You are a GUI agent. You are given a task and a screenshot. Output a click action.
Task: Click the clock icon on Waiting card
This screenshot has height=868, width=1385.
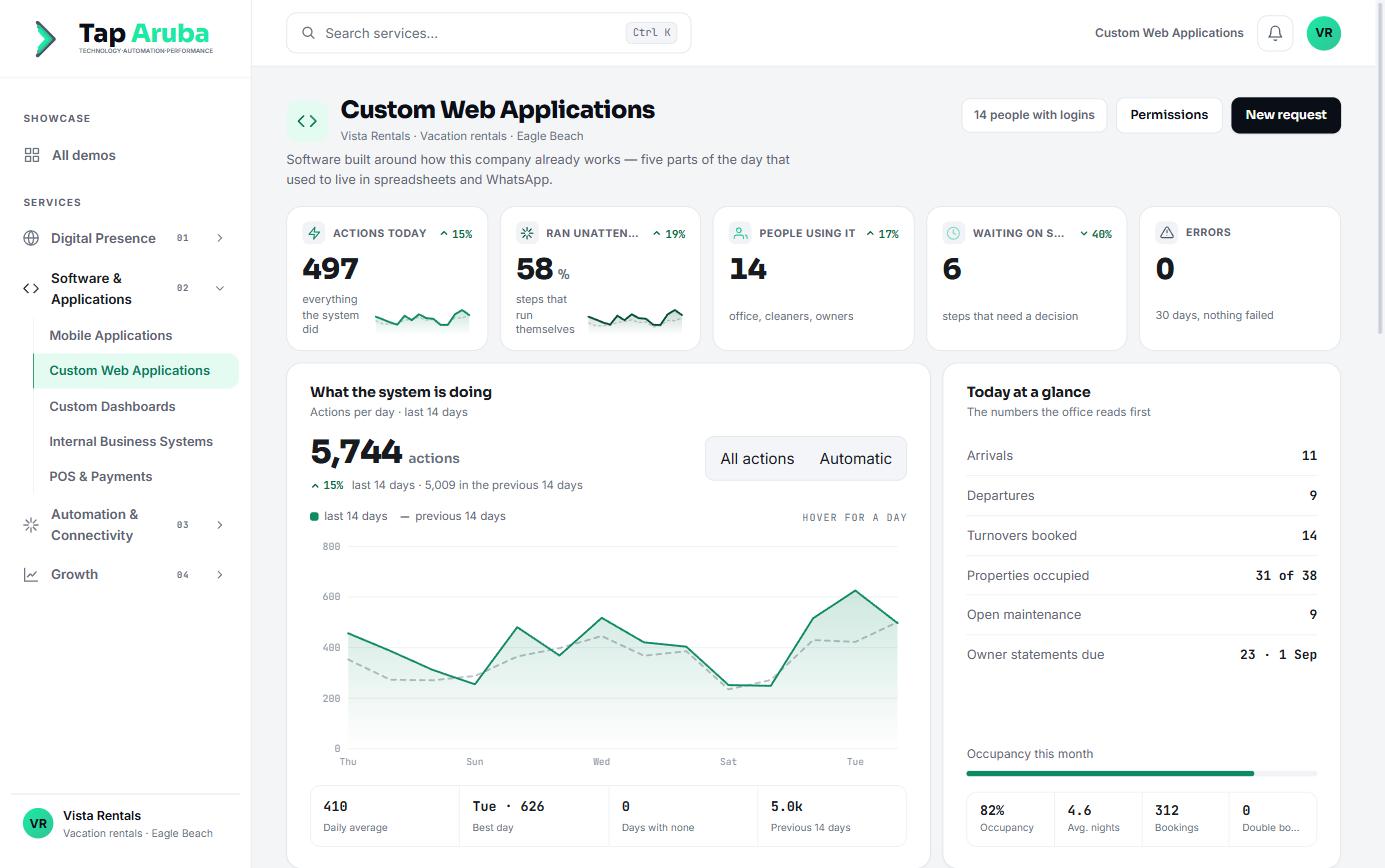[953, 233]
